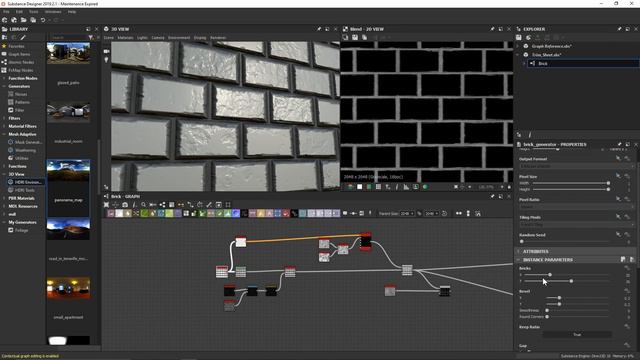
Task: Collapse the Mesh Adaptive category
Action: pyautogui.click(x=4, y=134)
